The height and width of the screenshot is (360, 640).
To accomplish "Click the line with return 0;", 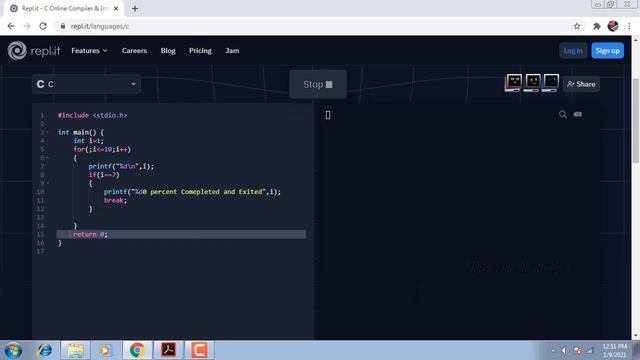I will click(181, 234).
